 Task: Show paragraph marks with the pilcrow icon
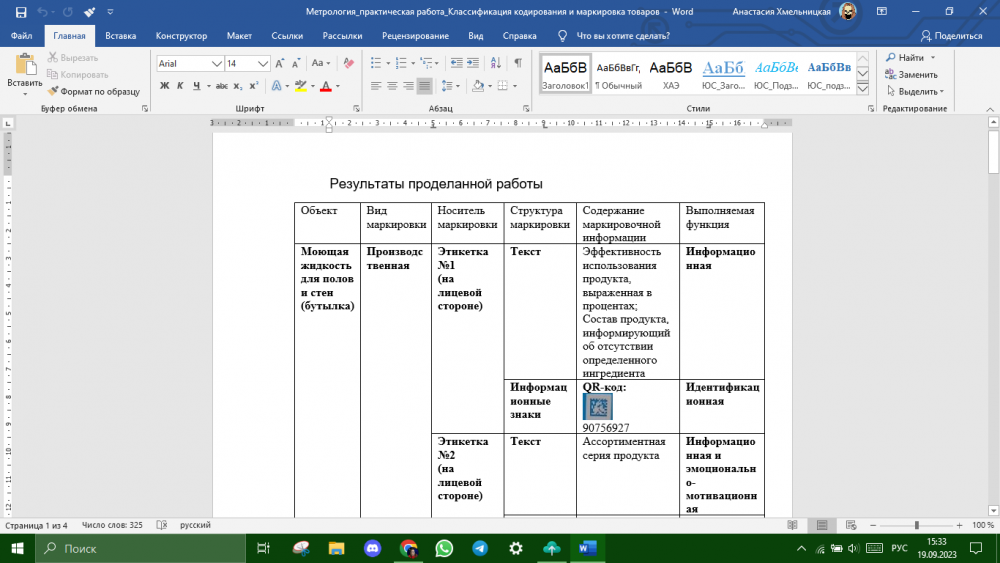tap(517, 63)
